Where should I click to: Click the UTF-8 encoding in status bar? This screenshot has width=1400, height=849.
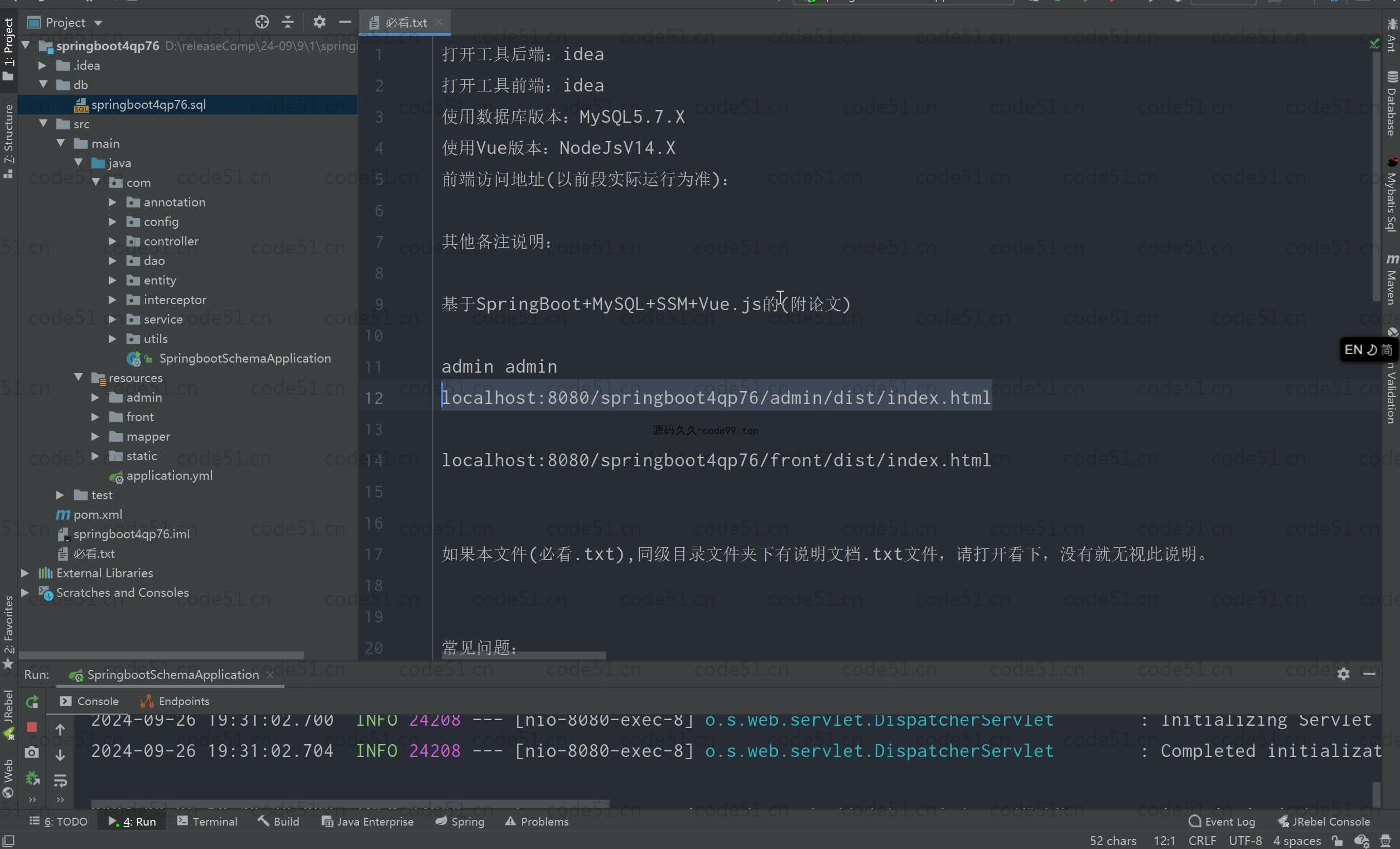pyautogui.click(x=1245, y=841)
